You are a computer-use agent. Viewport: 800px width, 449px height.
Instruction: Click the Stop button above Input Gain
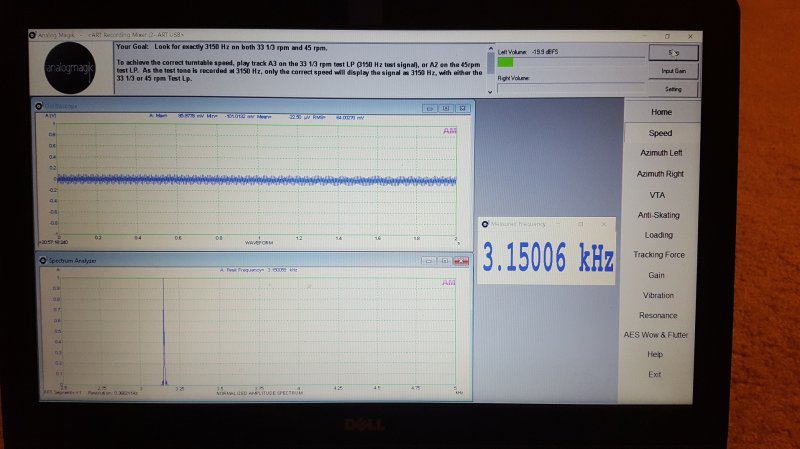(673, 53)
